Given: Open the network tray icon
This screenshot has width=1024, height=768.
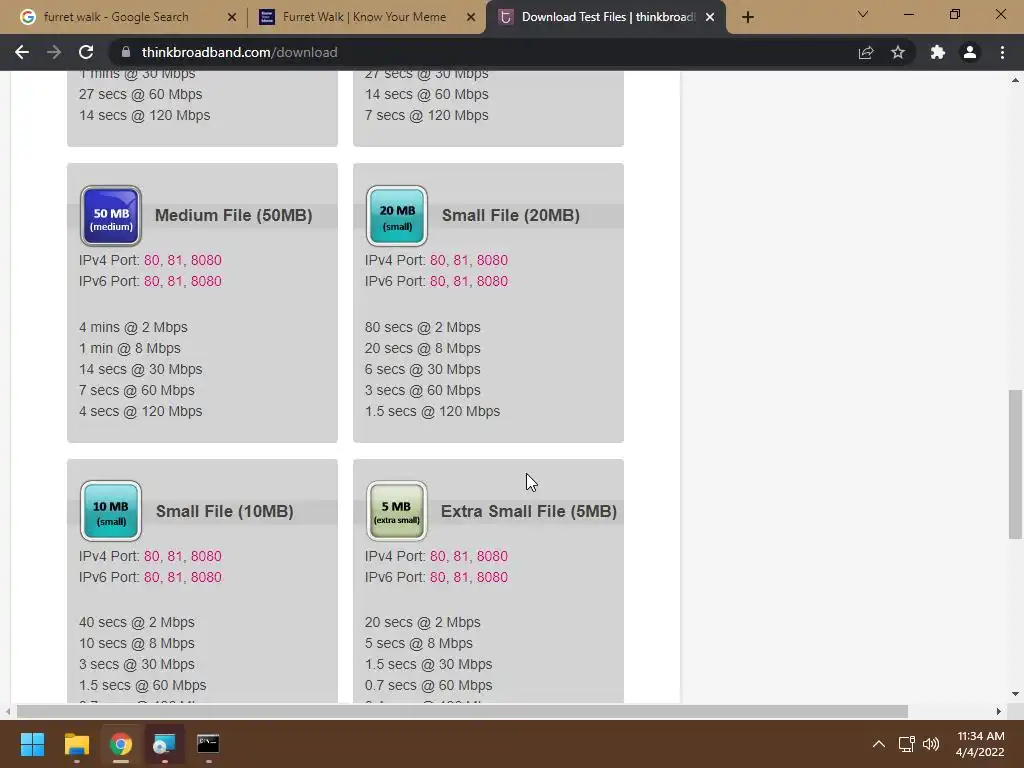Looking at the screenshot, I should [x=906, y=744].
